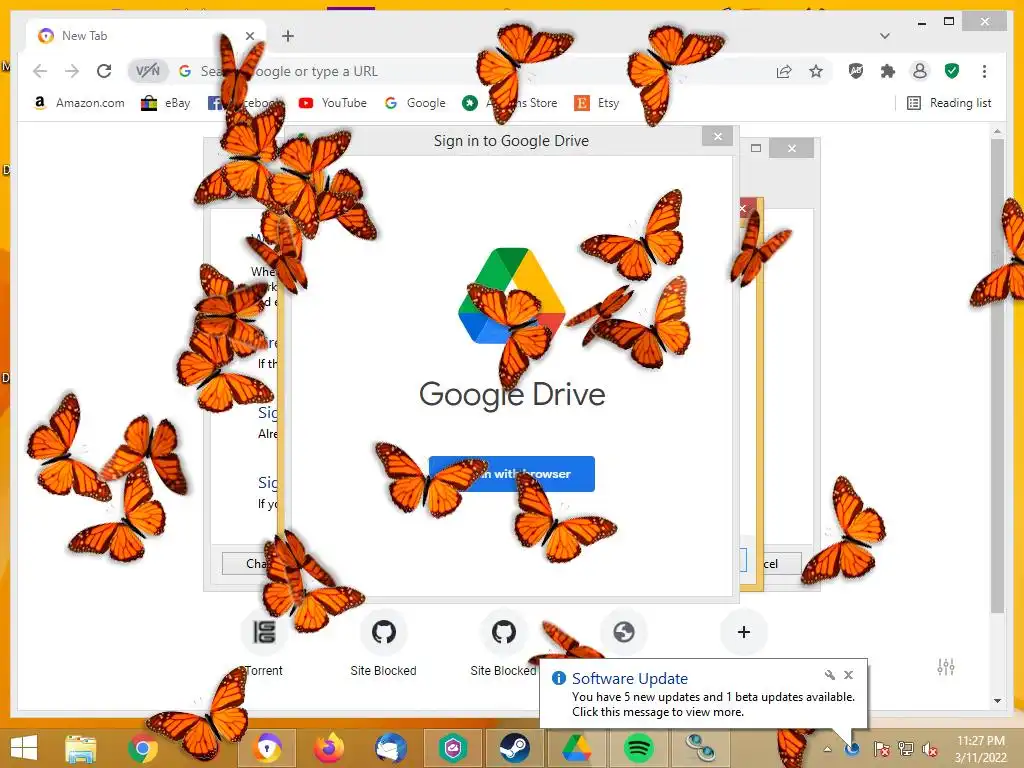
Task: Click the Google Drive logo in dialog
Action: [511, 296]
